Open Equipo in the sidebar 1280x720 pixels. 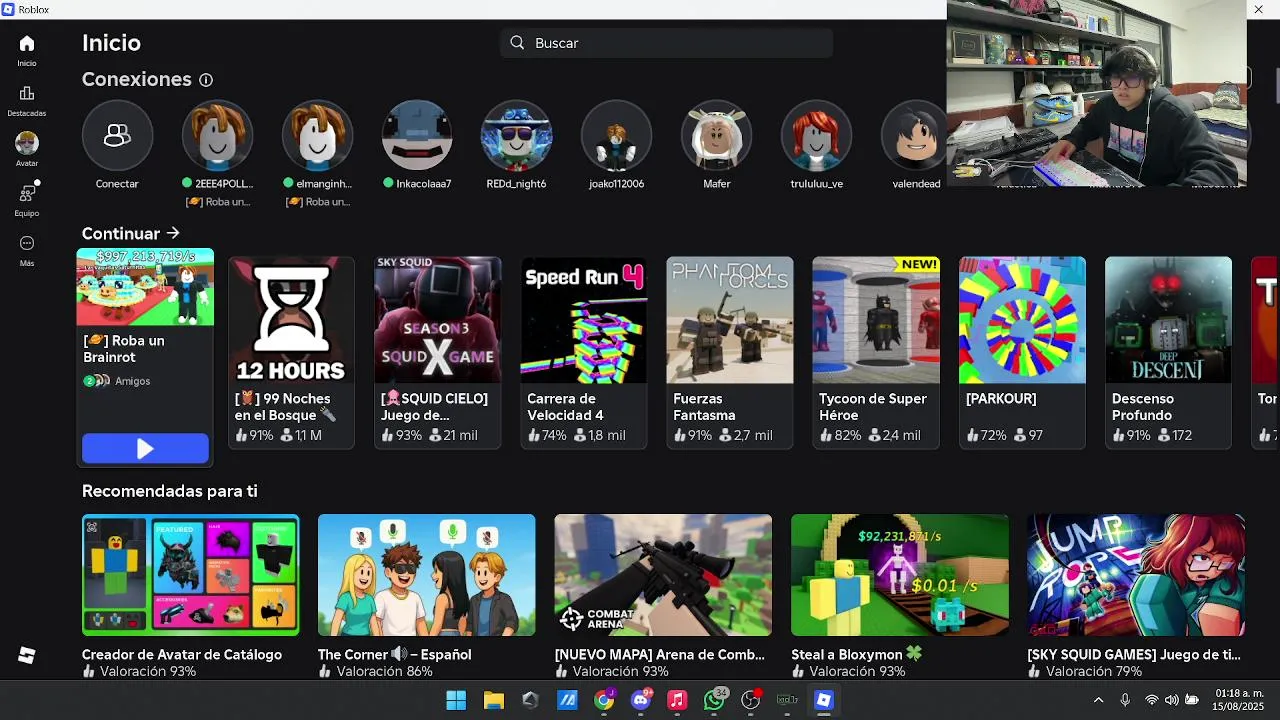pyautogui.click(x=27, y=193)
